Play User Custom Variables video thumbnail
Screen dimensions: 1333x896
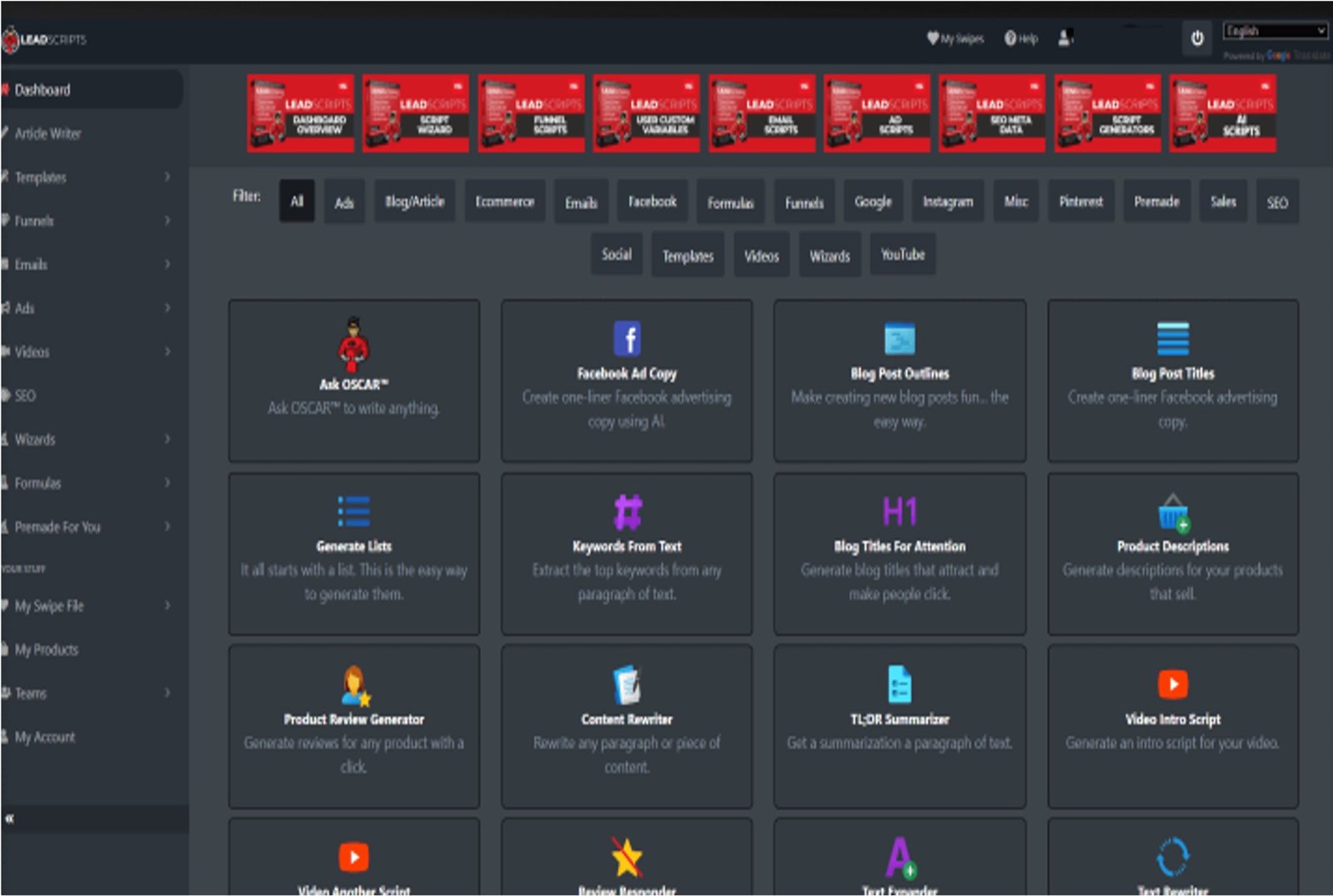647,113
